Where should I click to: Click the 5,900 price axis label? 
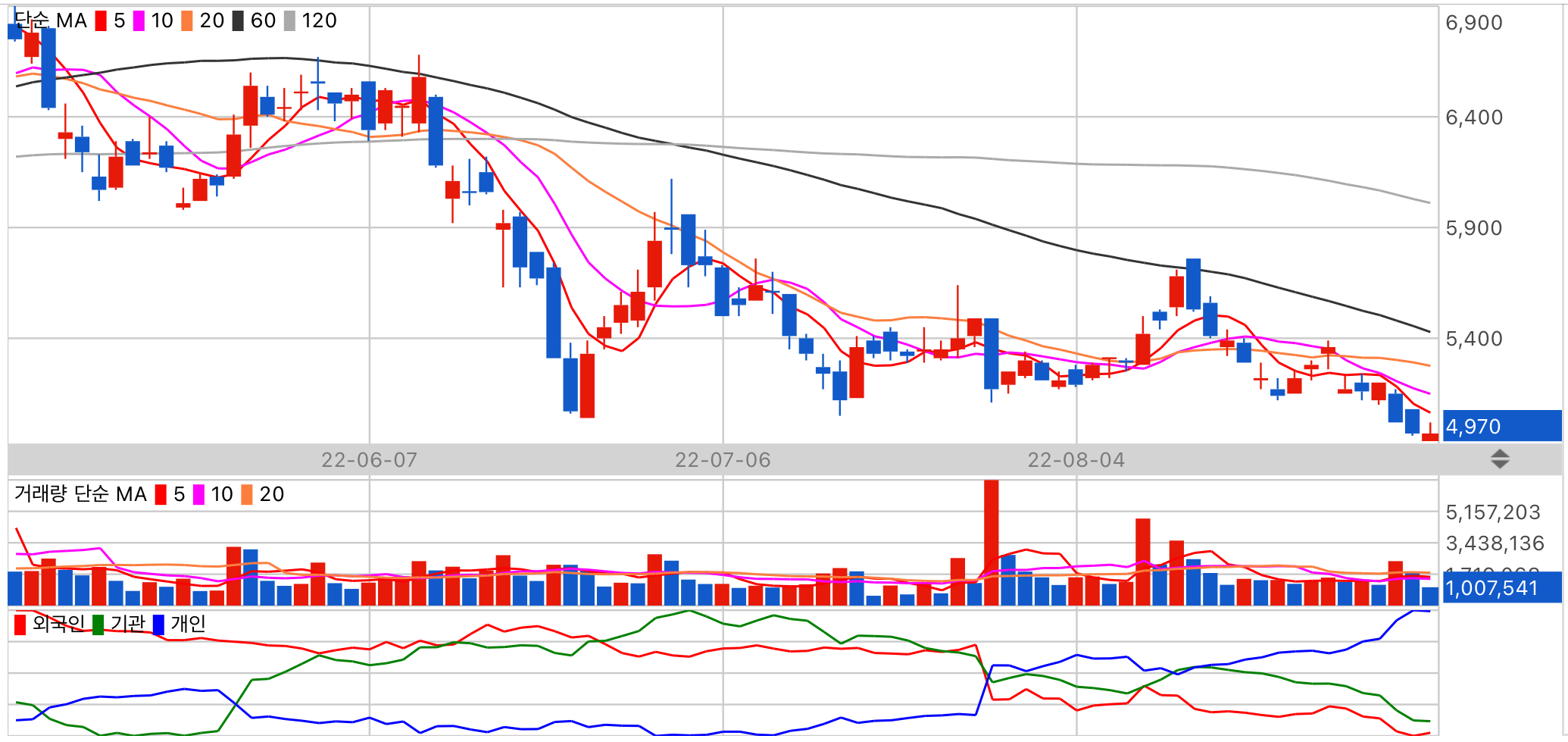[1474, 228]
